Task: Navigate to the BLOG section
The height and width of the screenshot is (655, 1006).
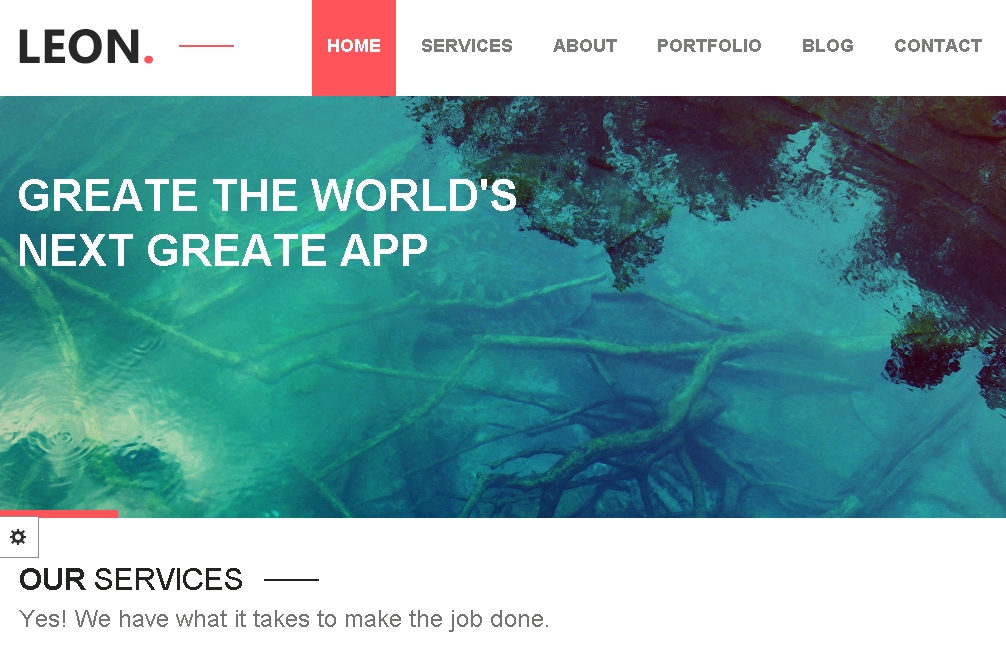Action: pos(828,46)
